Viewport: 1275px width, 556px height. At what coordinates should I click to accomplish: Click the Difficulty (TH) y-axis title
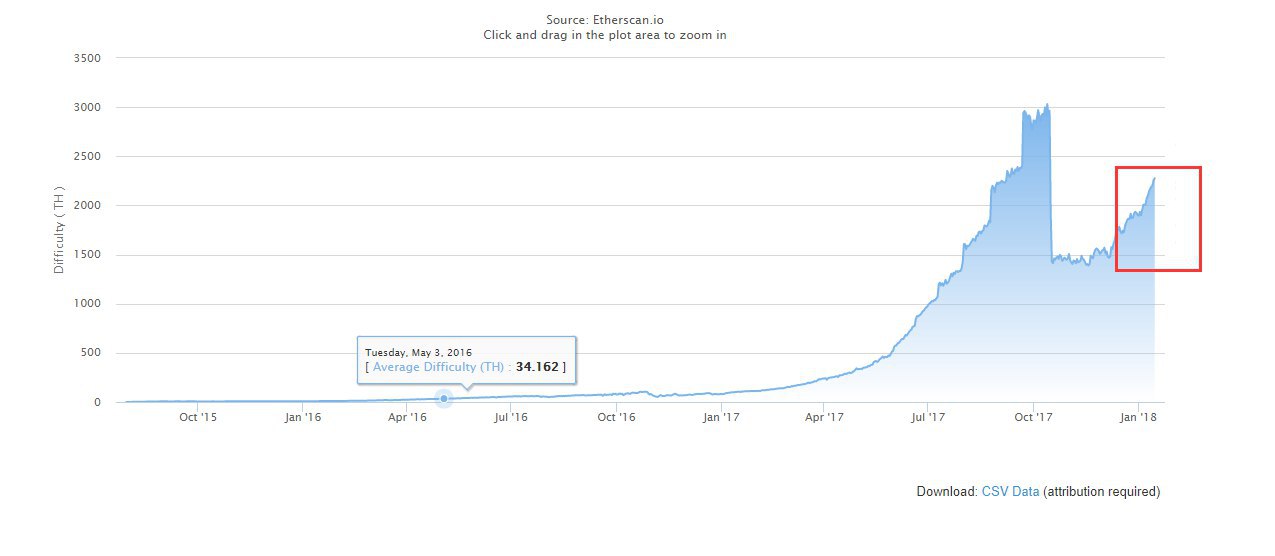pos(59,230)
